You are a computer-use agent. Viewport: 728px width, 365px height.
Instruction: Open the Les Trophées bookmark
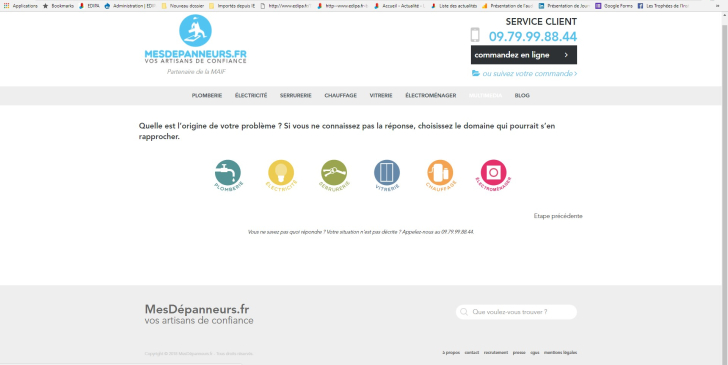pyautogui.click(x=663, y=6)
